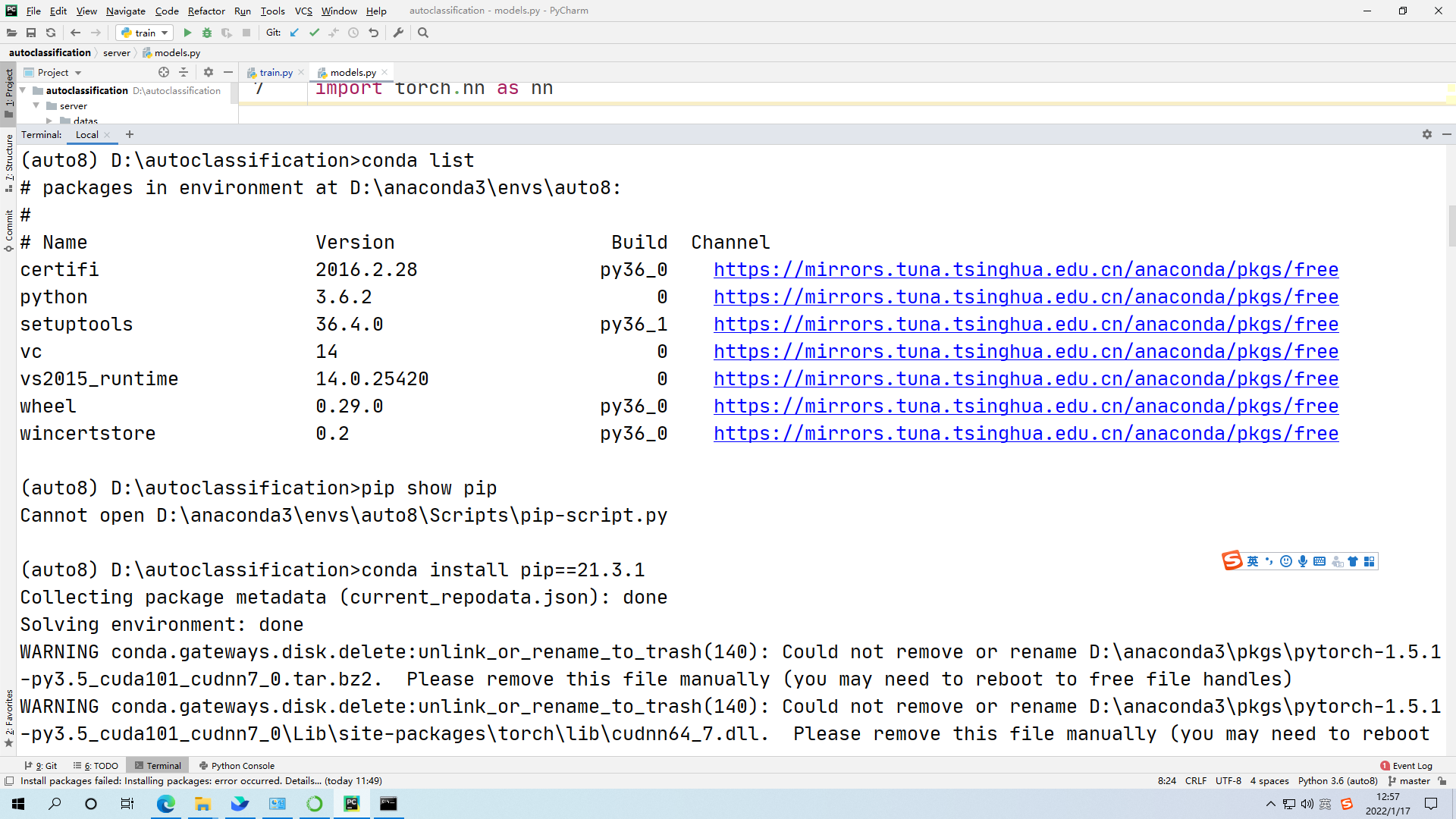Click the Open folder toolbar icon
This screenshot has width=1456, height=819.
(x=11, y=33)
